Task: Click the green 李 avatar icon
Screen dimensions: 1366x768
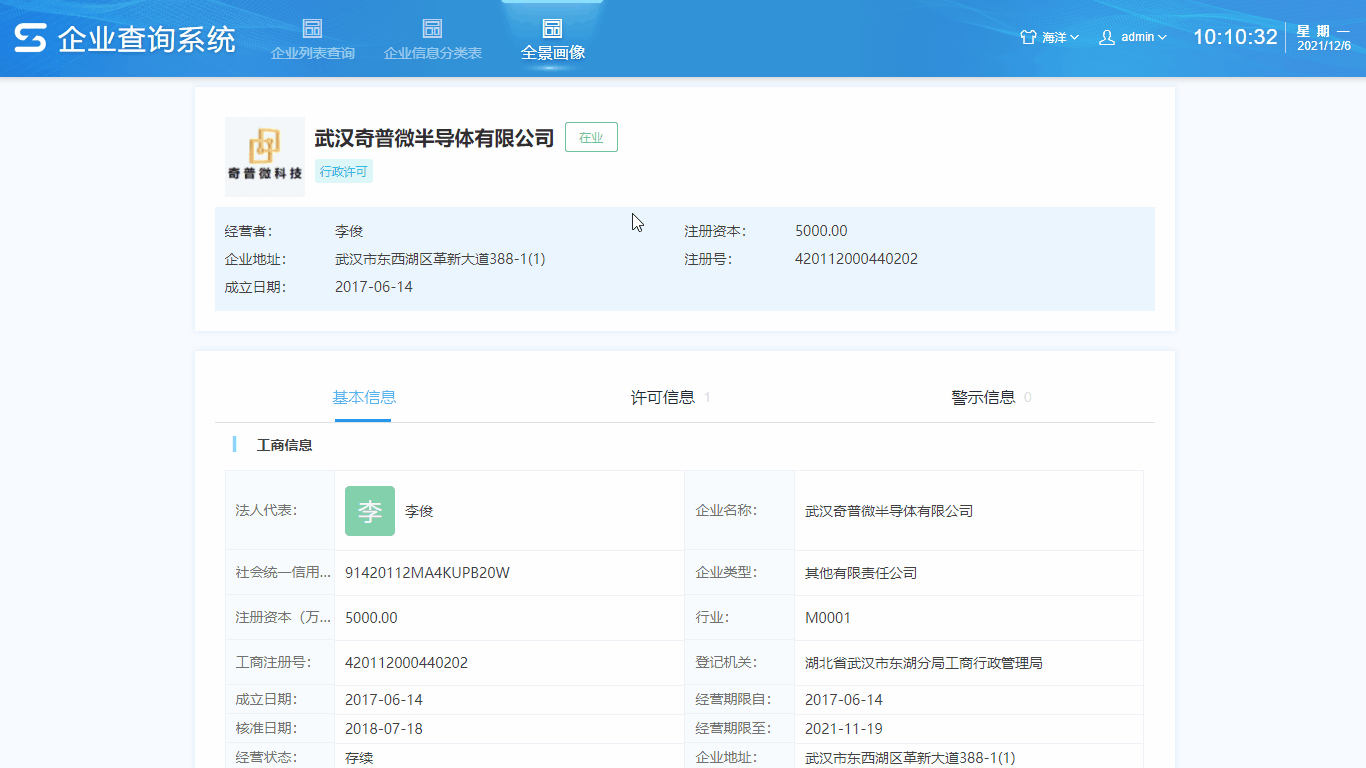Action: pos(370,511)
